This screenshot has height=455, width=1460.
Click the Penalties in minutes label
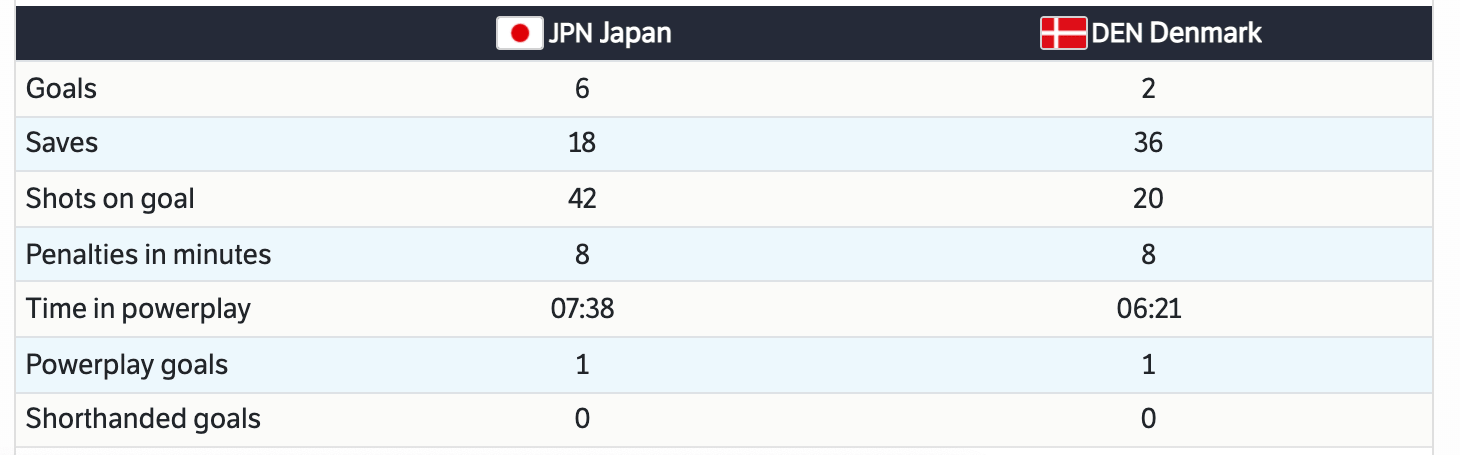pos(148,254)
